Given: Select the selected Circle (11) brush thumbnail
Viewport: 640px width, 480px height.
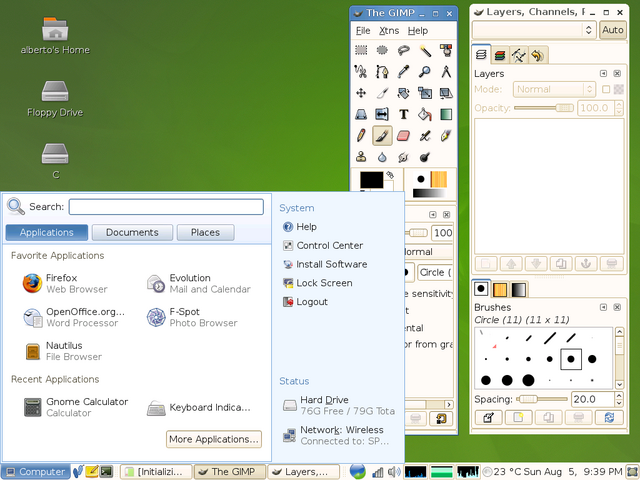Looking at the screenshot, I should (571, 359).
